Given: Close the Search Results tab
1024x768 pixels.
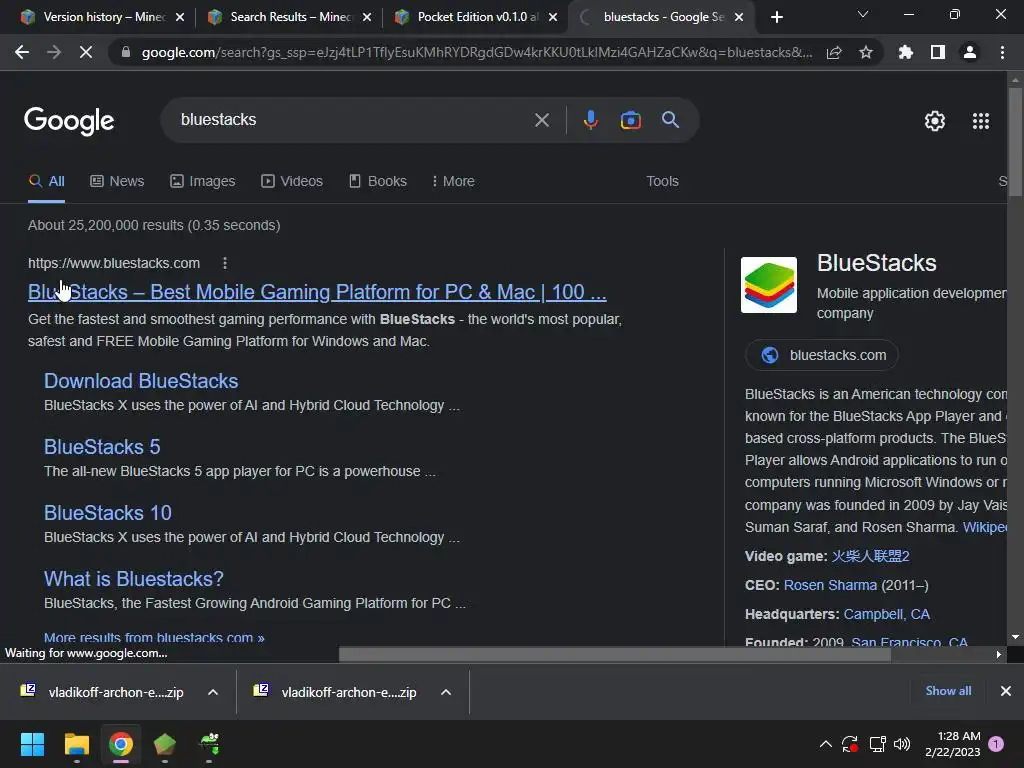Looking at the screenshot, I should click(367, 17).
